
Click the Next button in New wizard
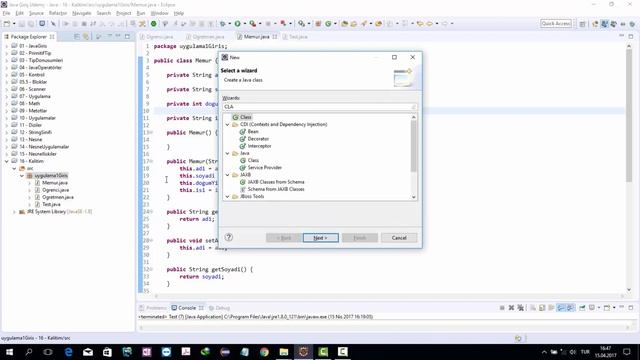tap(320, 238)
